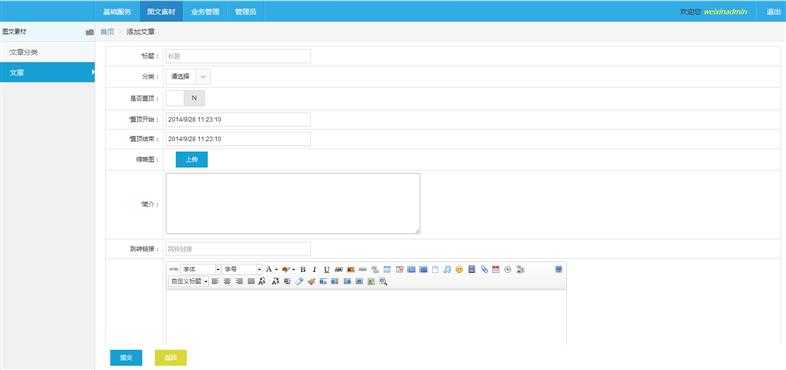The height and width of the screenshot is (370, 786).
Task: Open 文章分类 in the left sidebar
Action: (47, 52)
